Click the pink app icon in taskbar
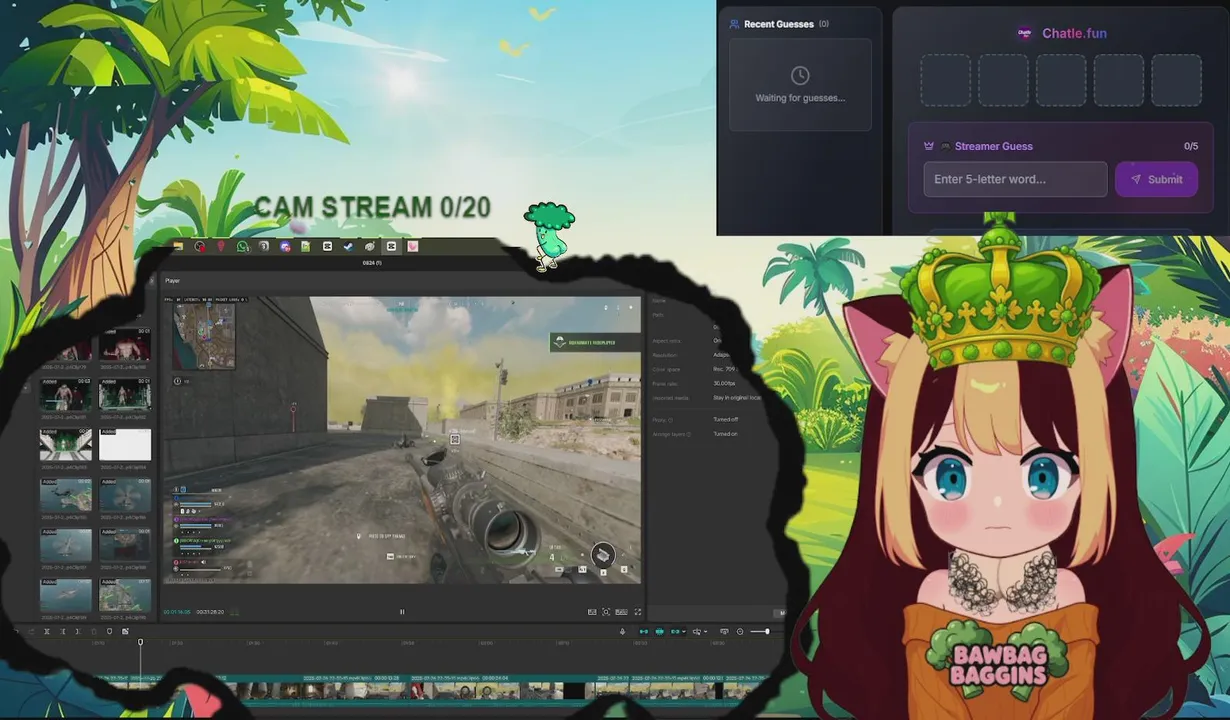The image size is (1230, 720). [412, 246]
